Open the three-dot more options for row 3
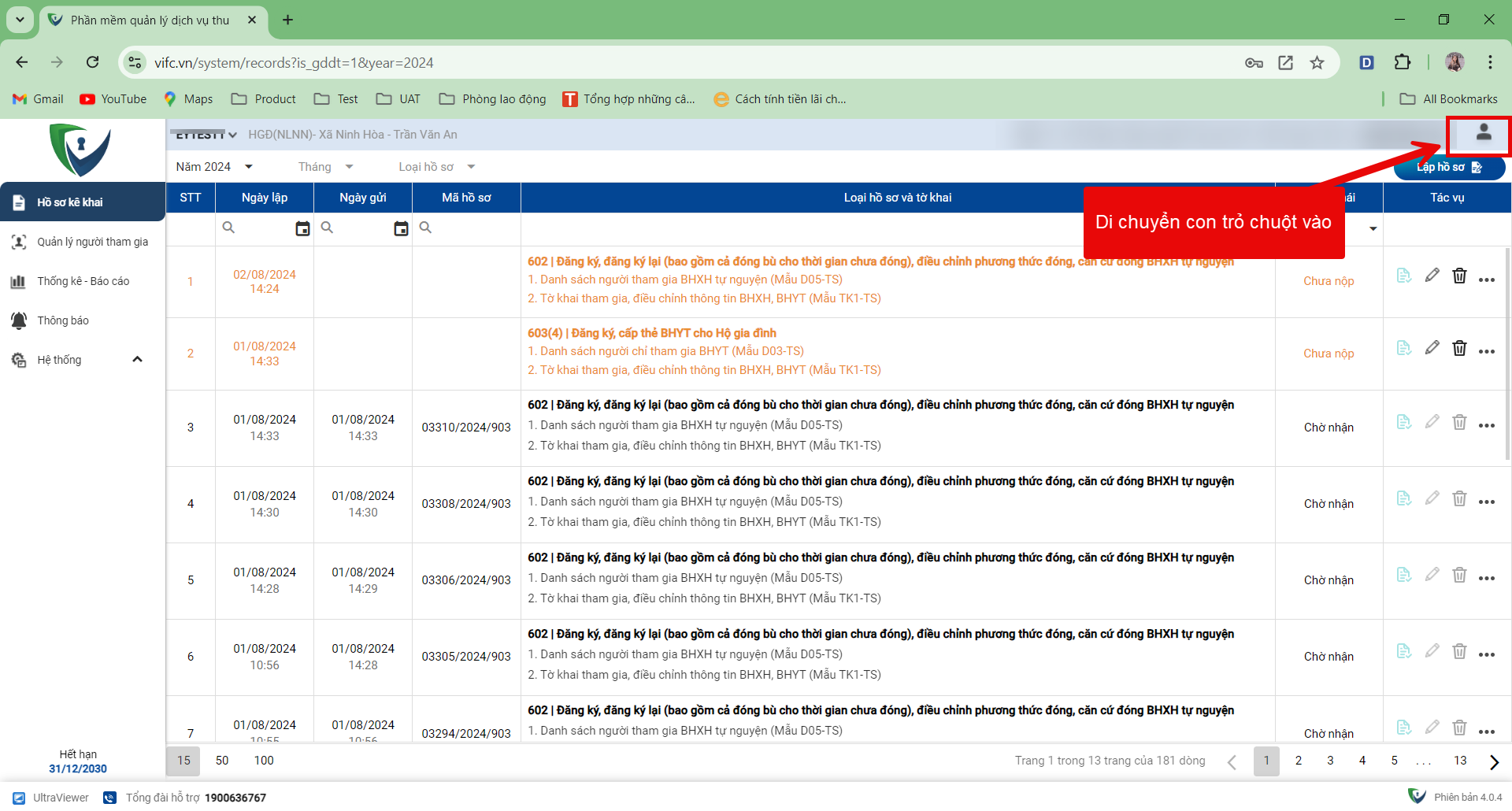The width and height of the screenshot is (1512, 811). point(1486,426)
